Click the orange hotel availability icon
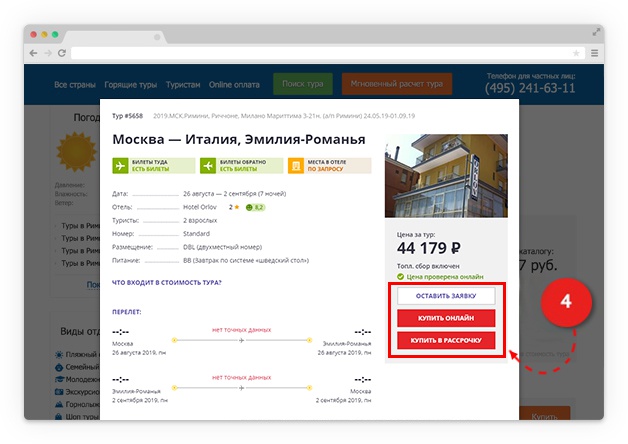Viewport: 628px width, 444px height. coord(295,166)
